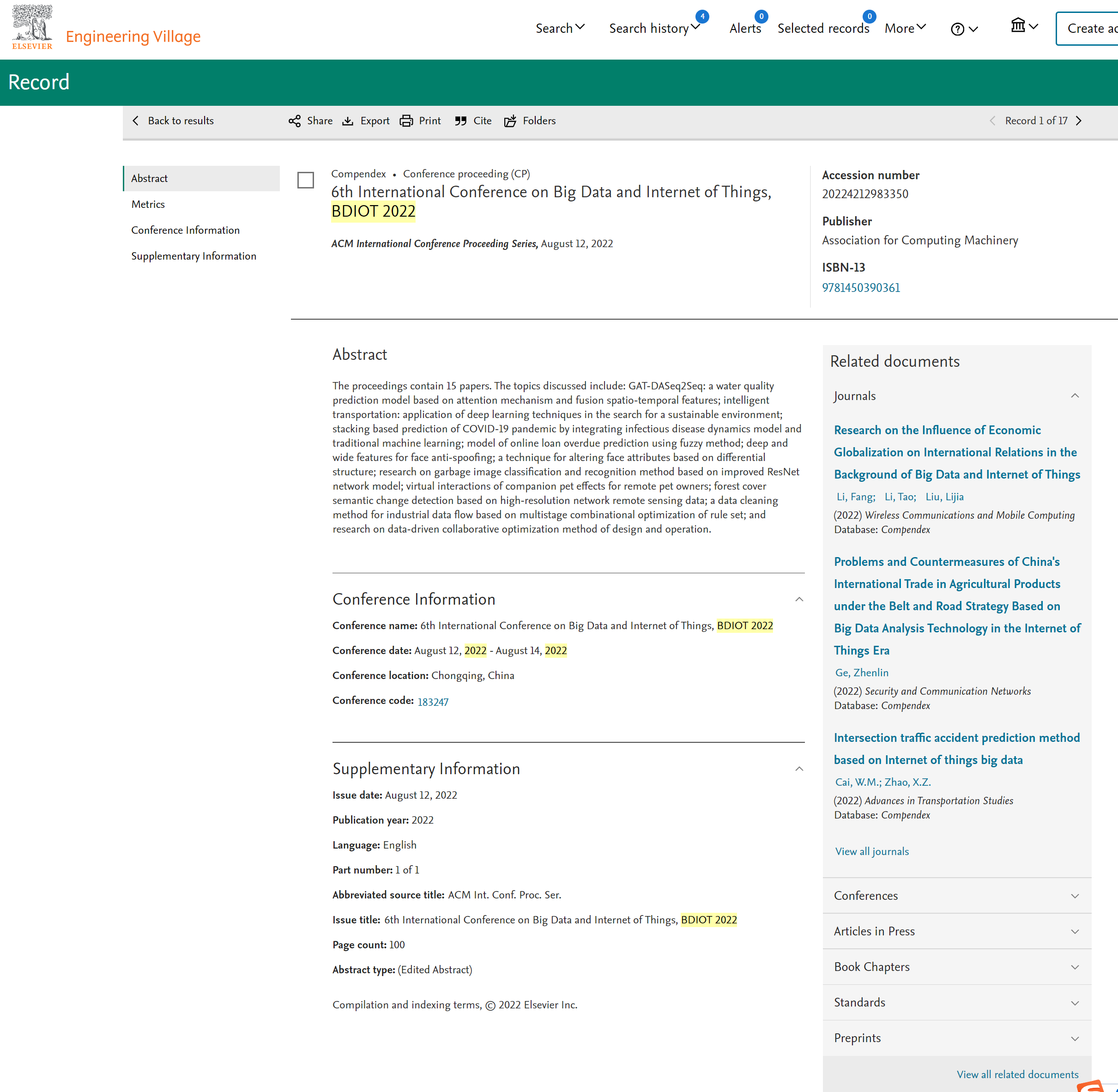The height and width of the screenshot is (1092, 1118).
Task: Open the Search dropdown menu
Action: (560, 28)
